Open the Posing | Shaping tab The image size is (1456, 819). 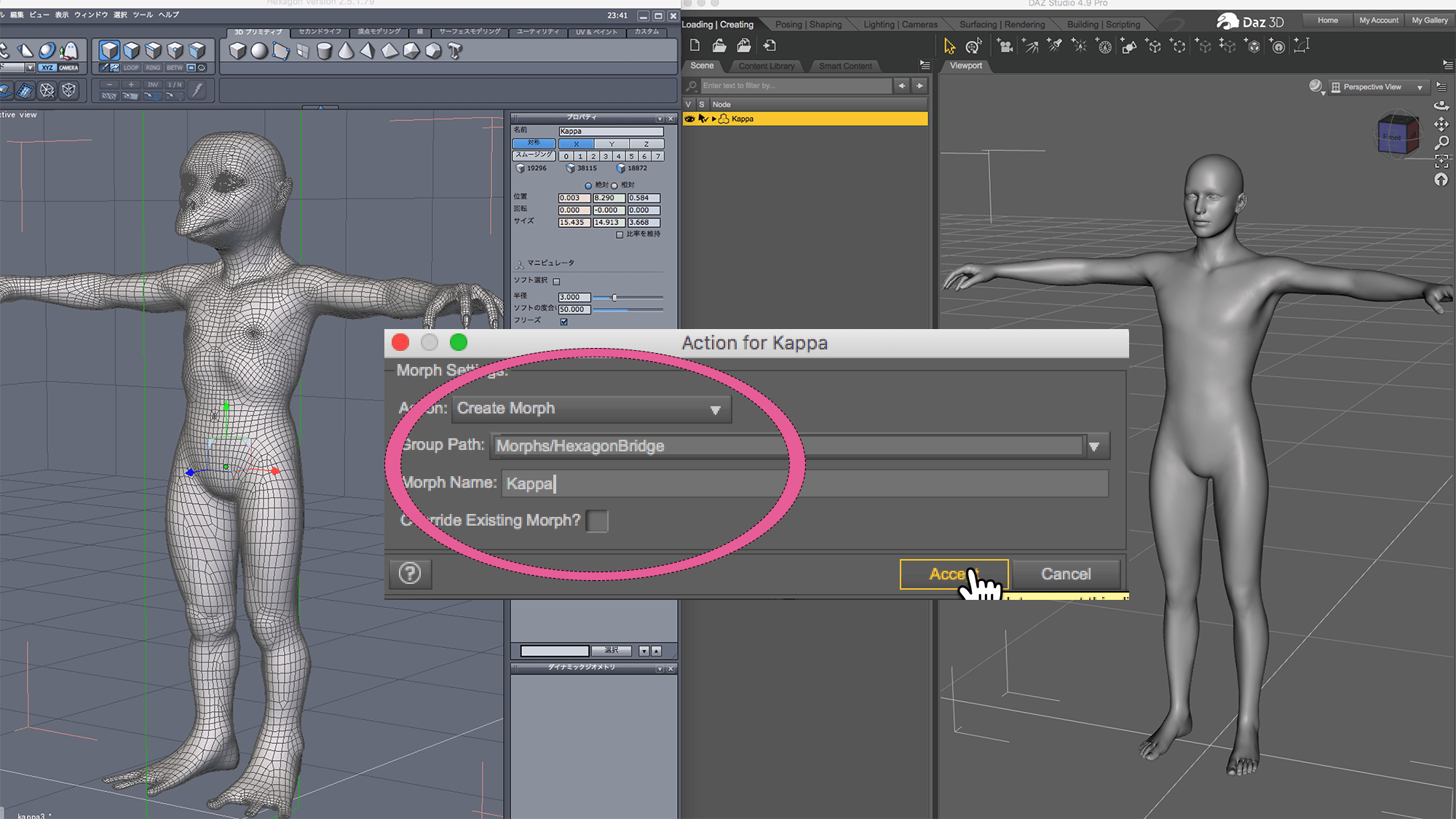[x=808, y=25]
